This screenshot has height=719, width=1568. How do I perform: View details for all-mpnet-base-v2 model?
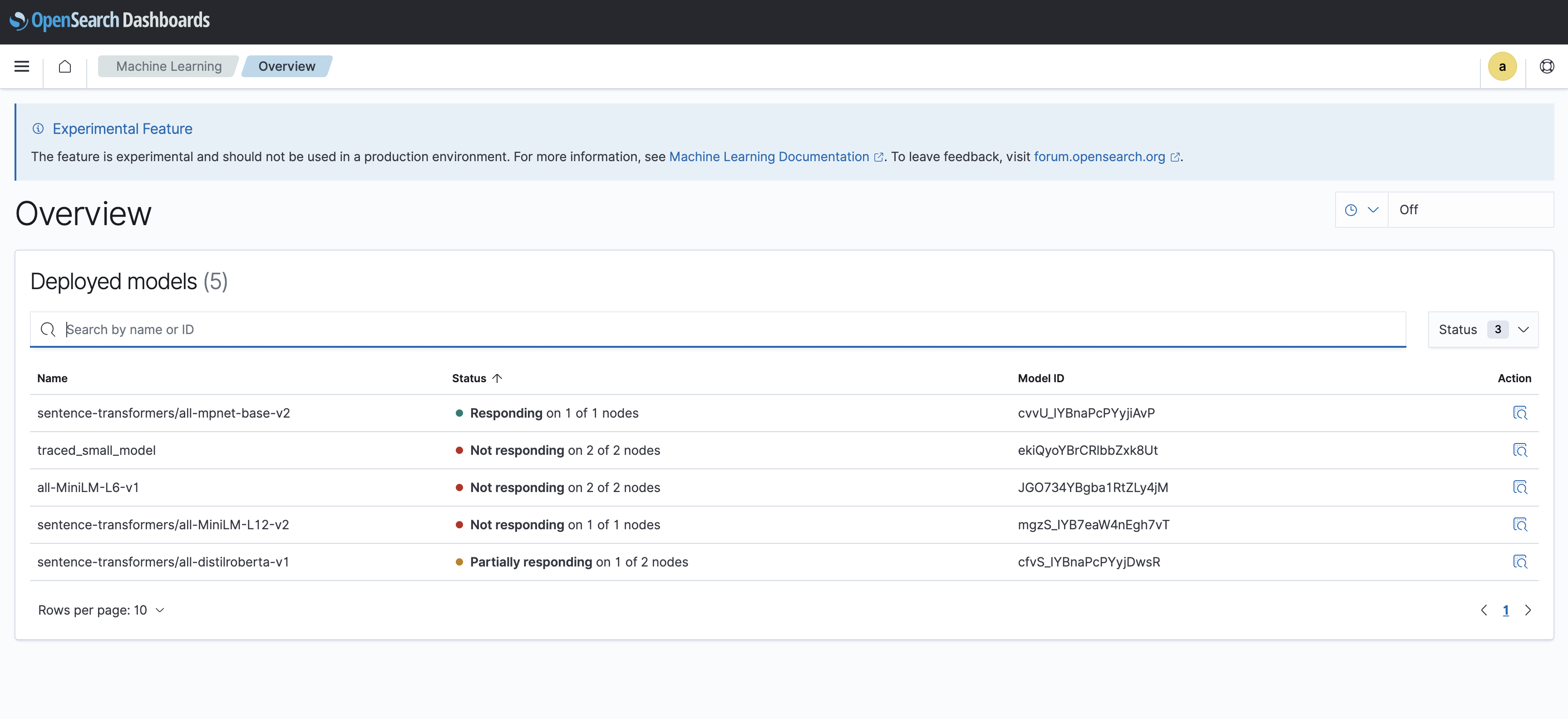[x=1519, y=413]
